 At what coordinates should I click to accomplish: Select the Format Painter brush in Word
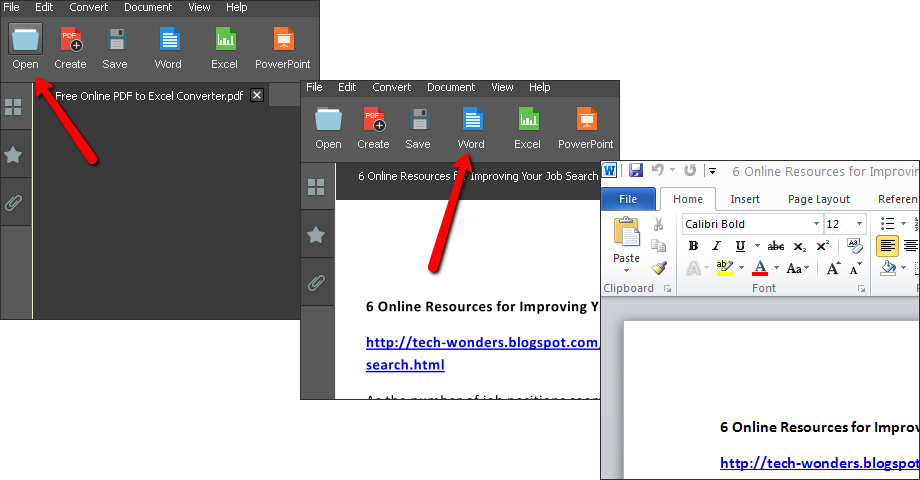pyautogui.click(x=658, y=268)
